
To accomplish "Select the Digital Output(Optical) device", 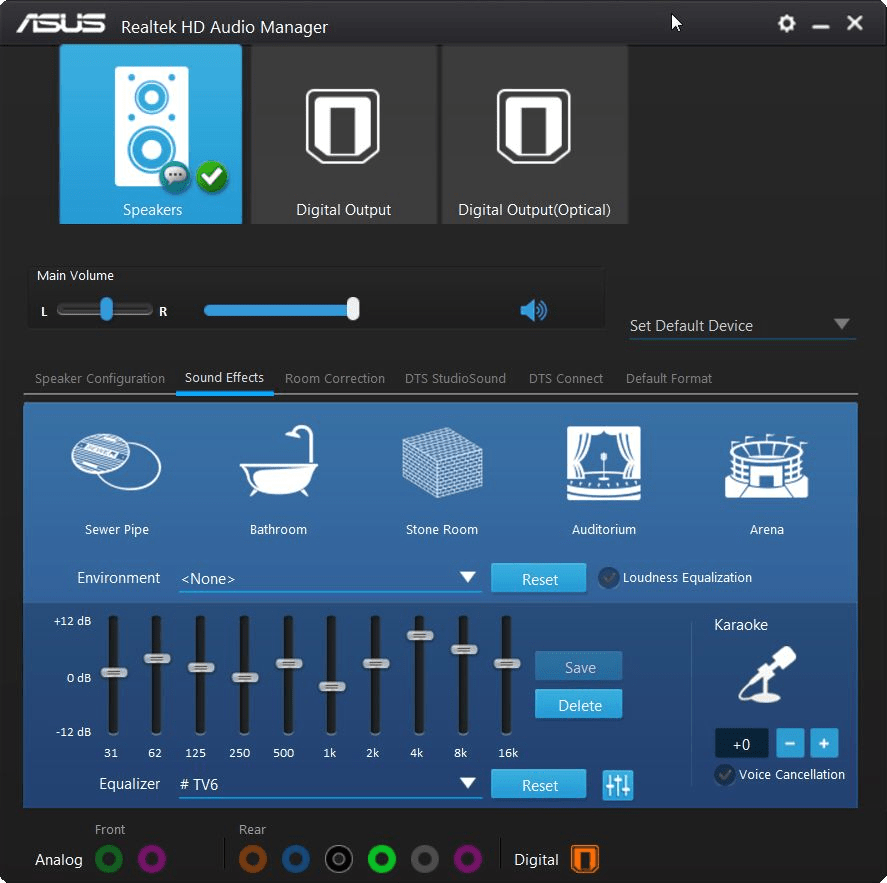I will click(535, 135).
